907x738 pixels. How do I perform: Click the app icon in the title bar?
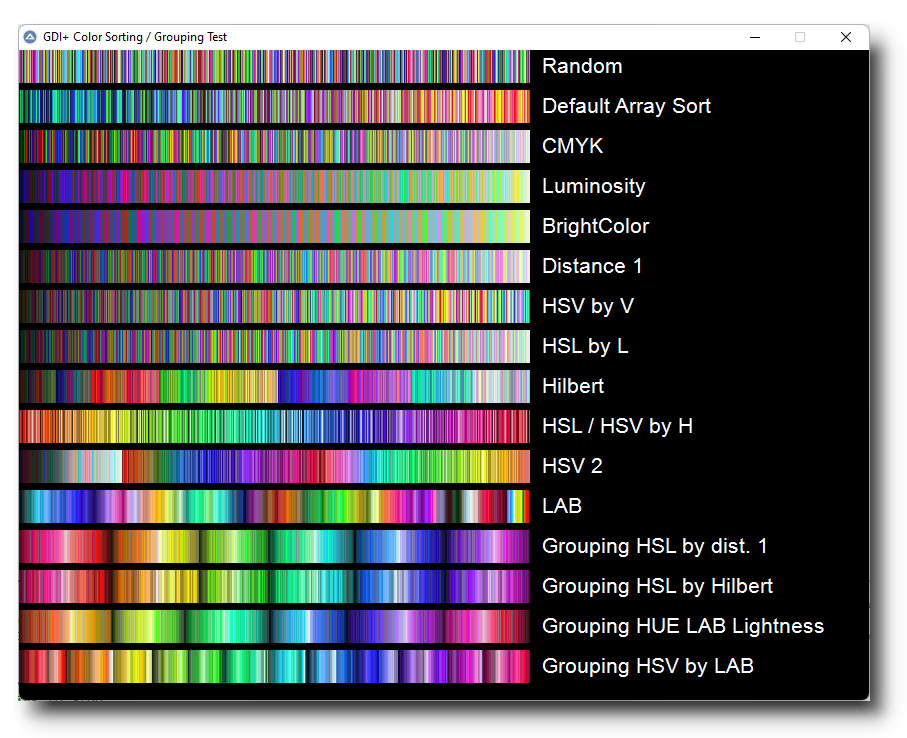[30, 37]
